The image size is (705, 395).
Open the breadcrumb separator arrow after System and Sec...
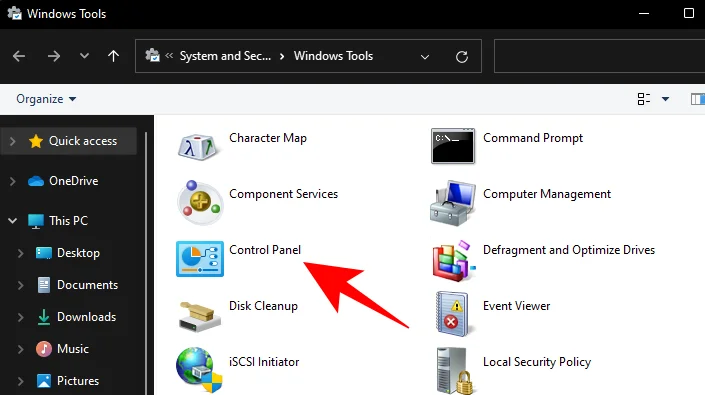[282, 56]
